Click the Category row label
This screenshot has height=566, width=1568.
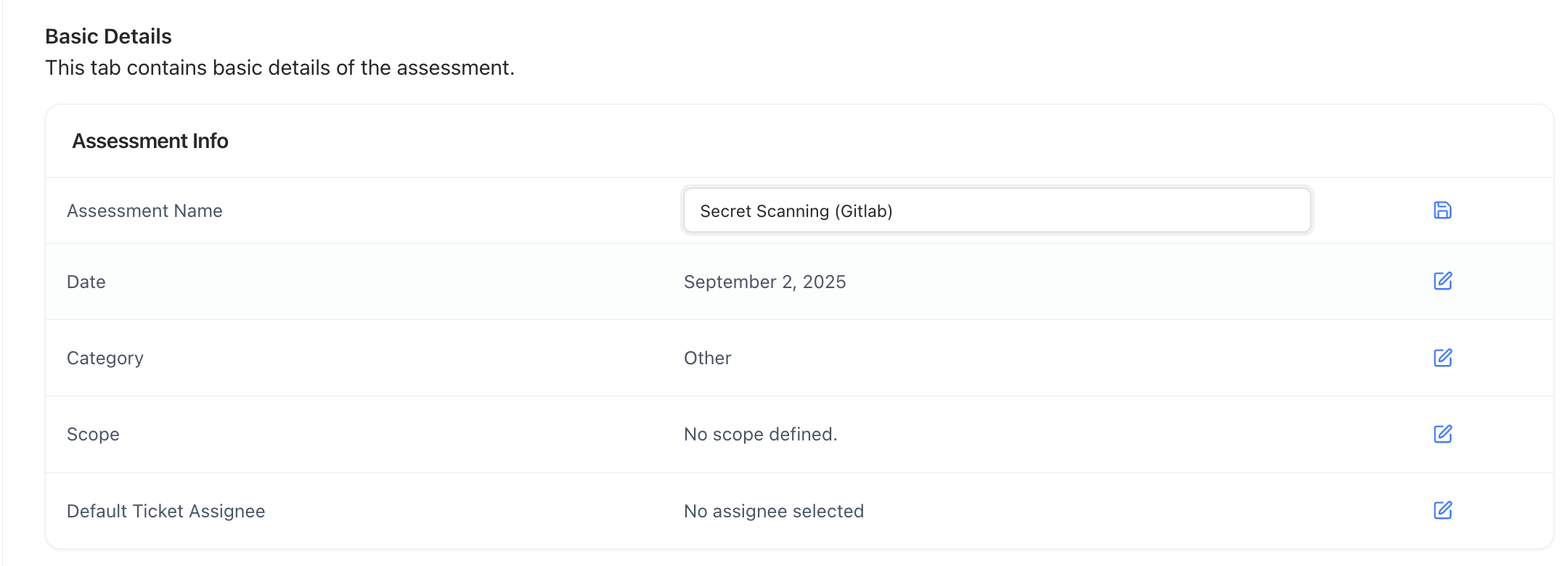coord(105,357)
